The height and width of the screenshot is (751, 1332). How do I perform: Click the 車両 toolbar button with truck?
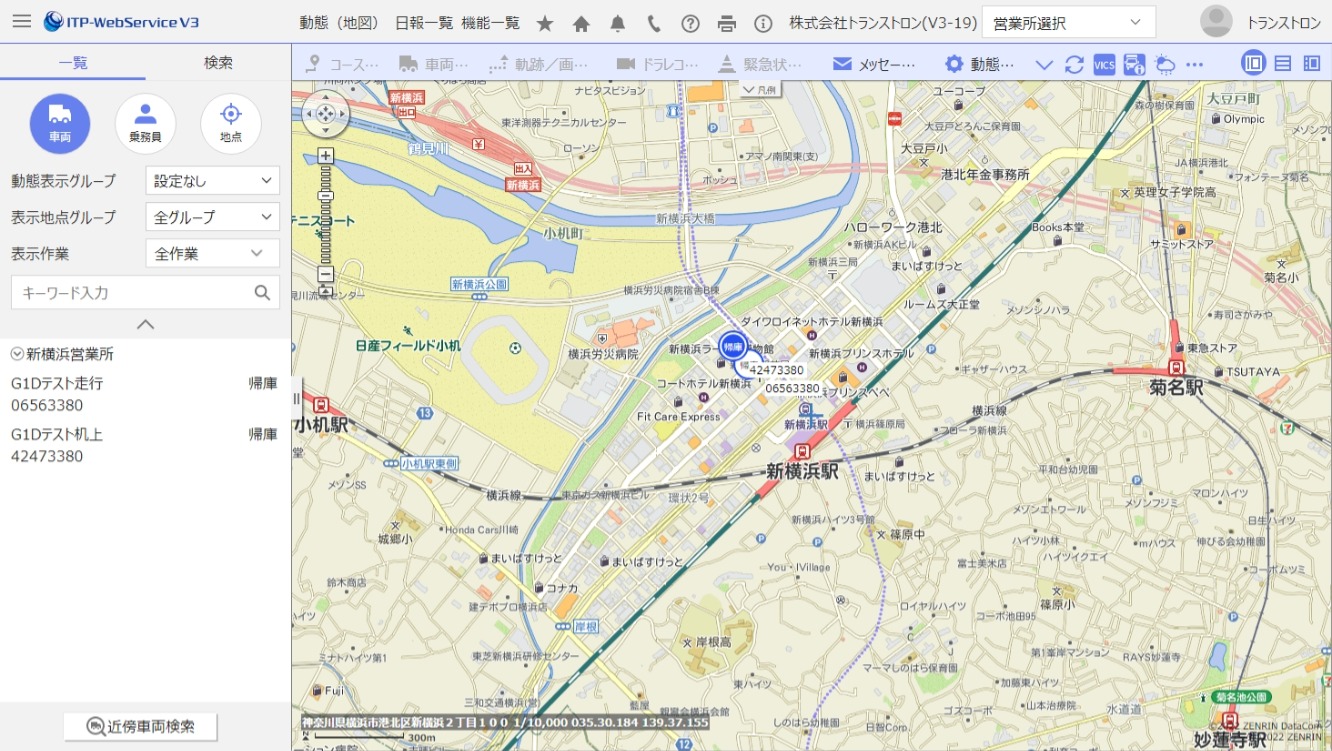click(x=433, y=64)
